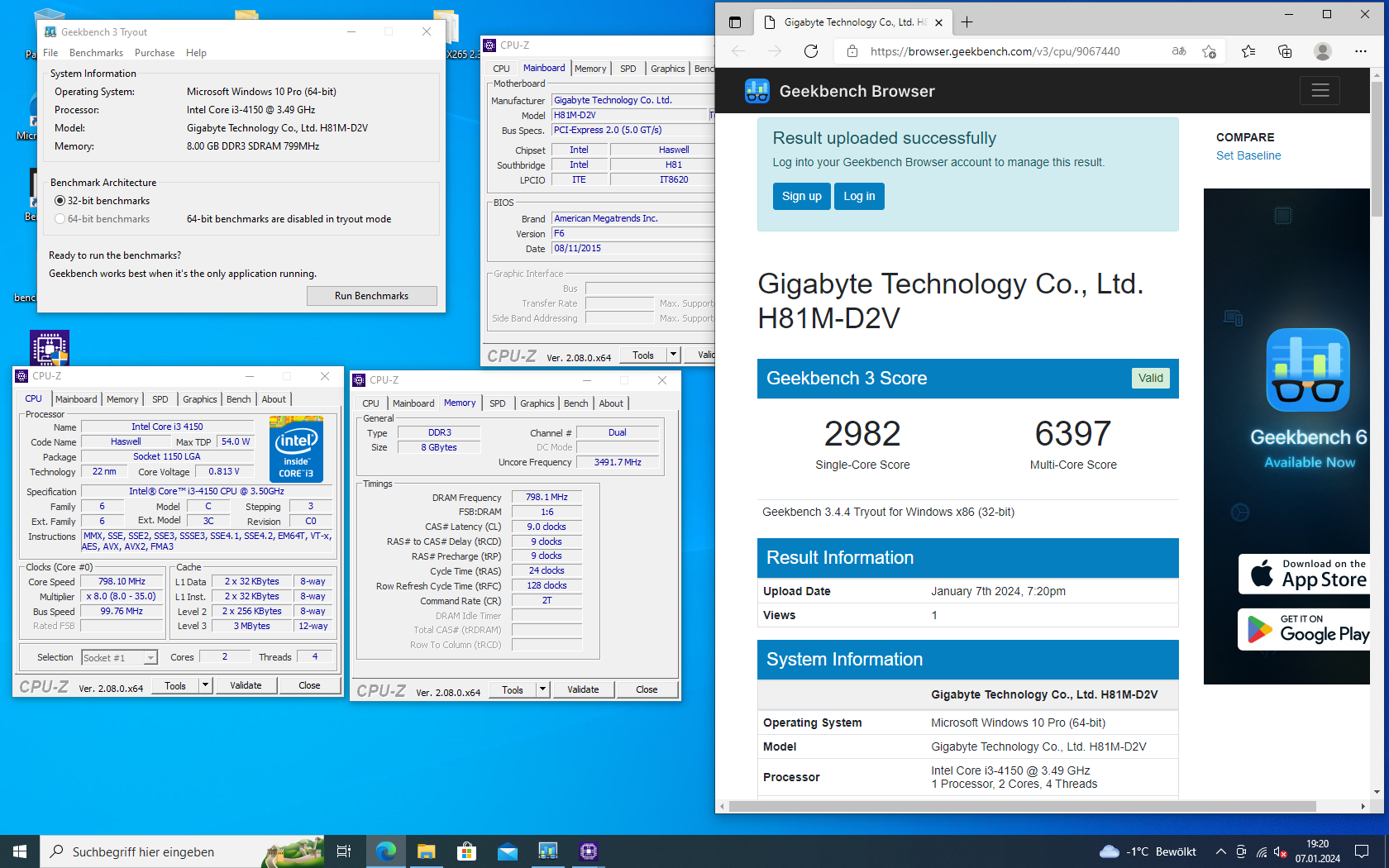The width and height of the screenshot is (1389, 868).
Task: Switch to SPD tab in CPU-Z CPU window
Action: [160, 399]
